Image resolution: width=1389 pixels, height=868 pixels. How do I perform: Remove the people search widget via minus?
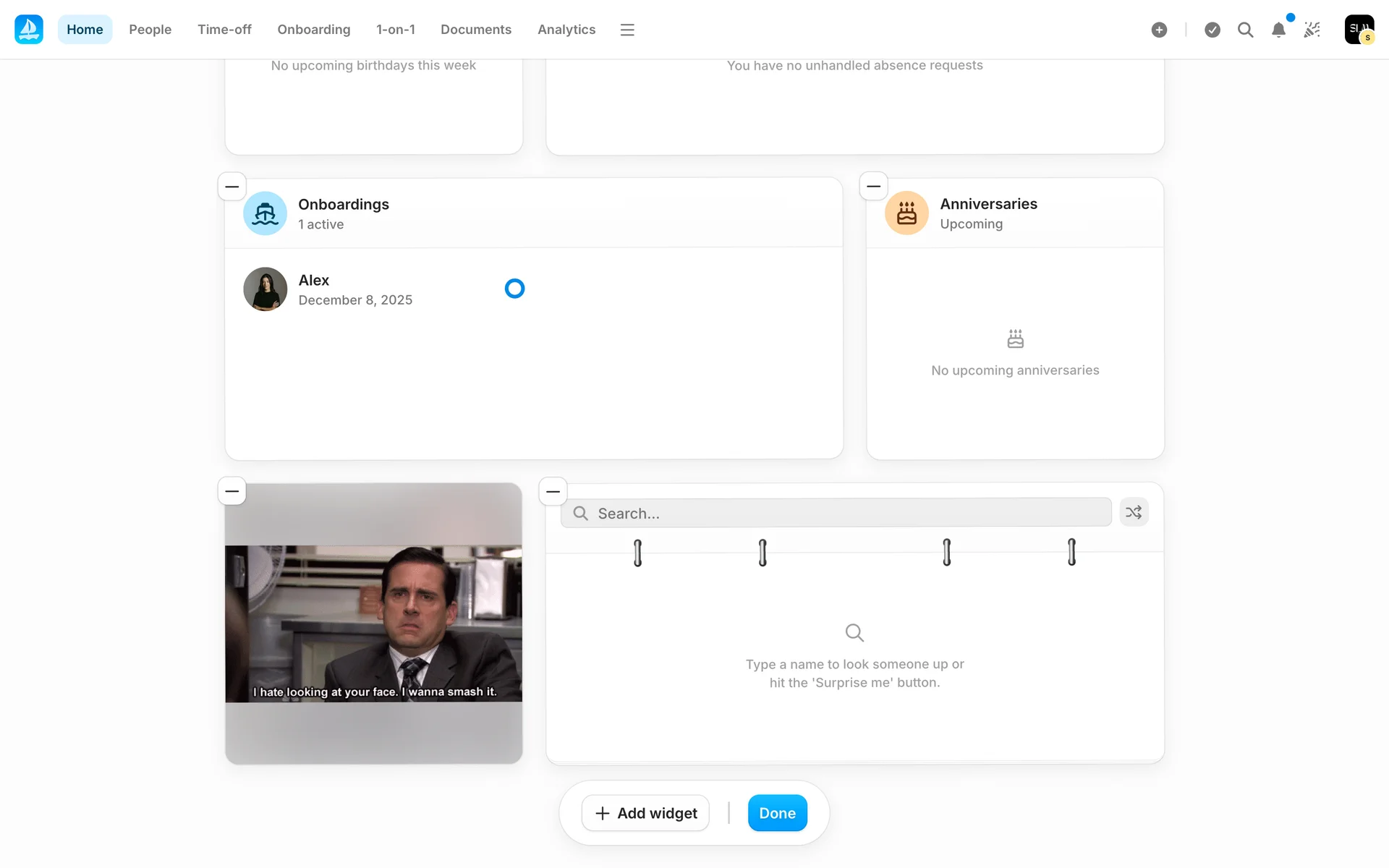553,491
